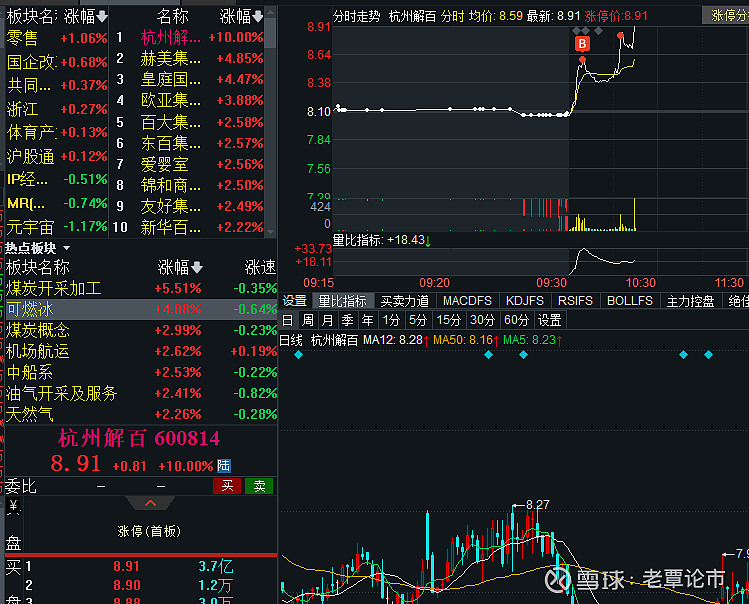The image size is (749, 604).
Task: Select the 月 monthly period
Action: [x=327, y=320]
